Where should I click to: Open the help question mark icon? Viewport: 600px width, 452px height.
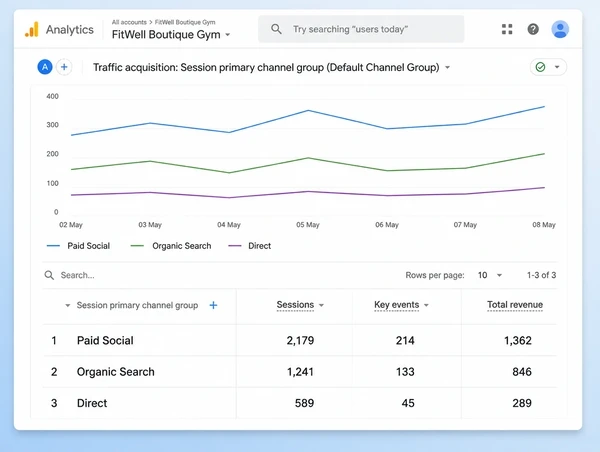(x=533, y=29)
